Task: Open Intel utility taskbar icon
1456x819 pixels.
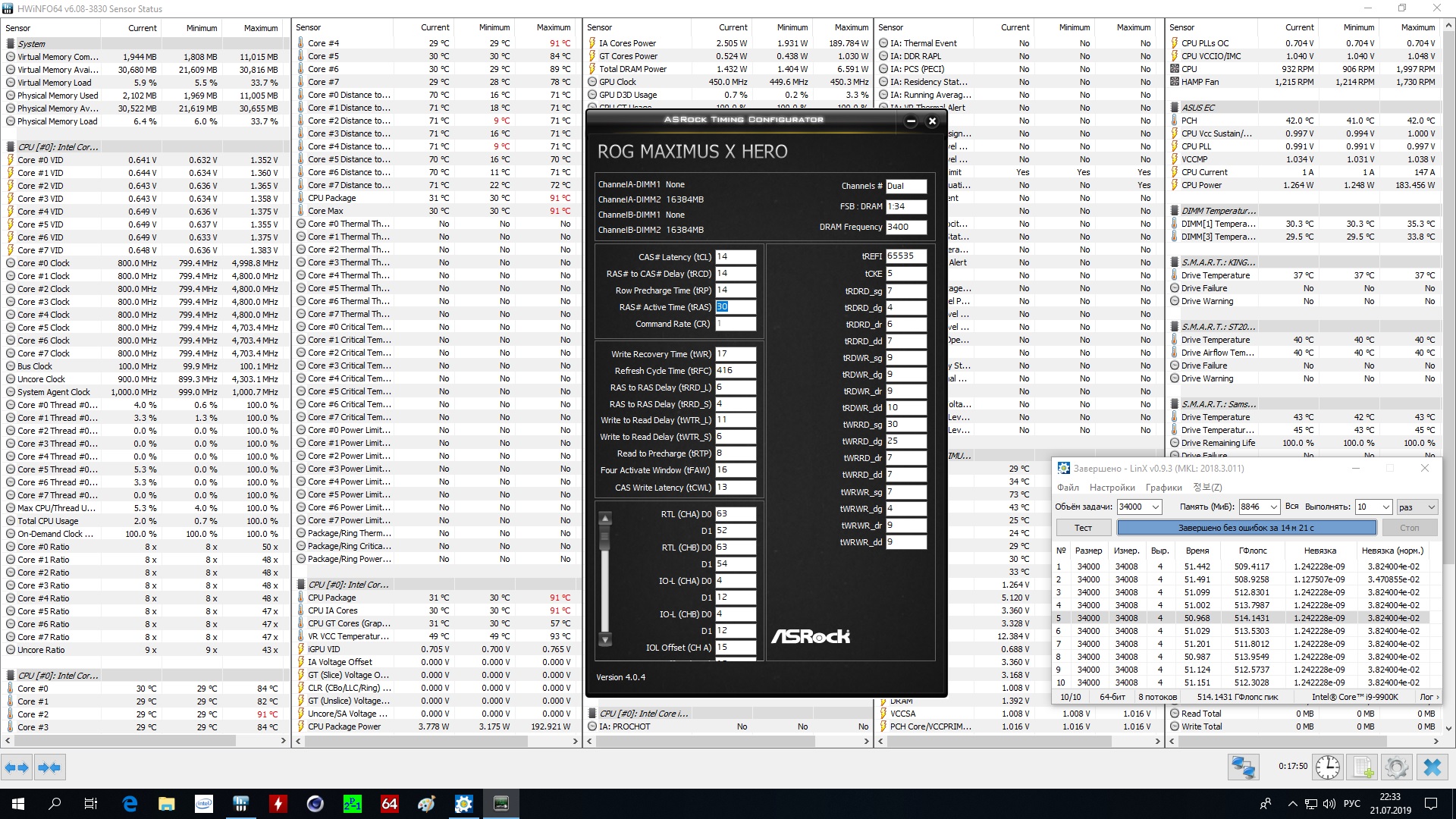Action: (x=204, y=804)
